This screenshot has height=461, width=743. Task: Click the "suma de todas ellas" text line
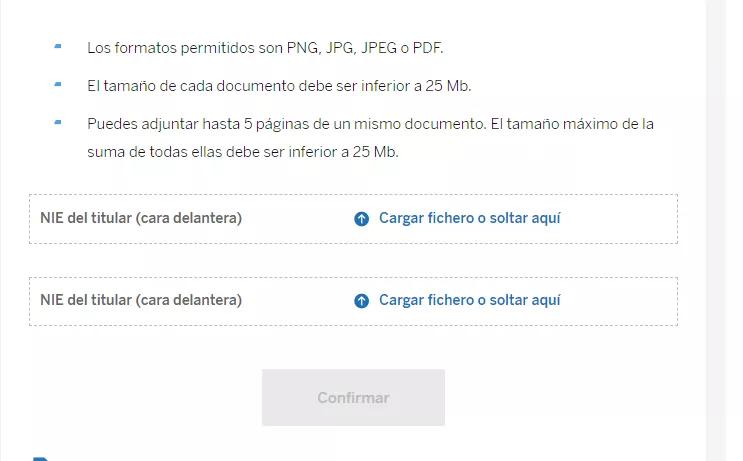click(243, 152)
